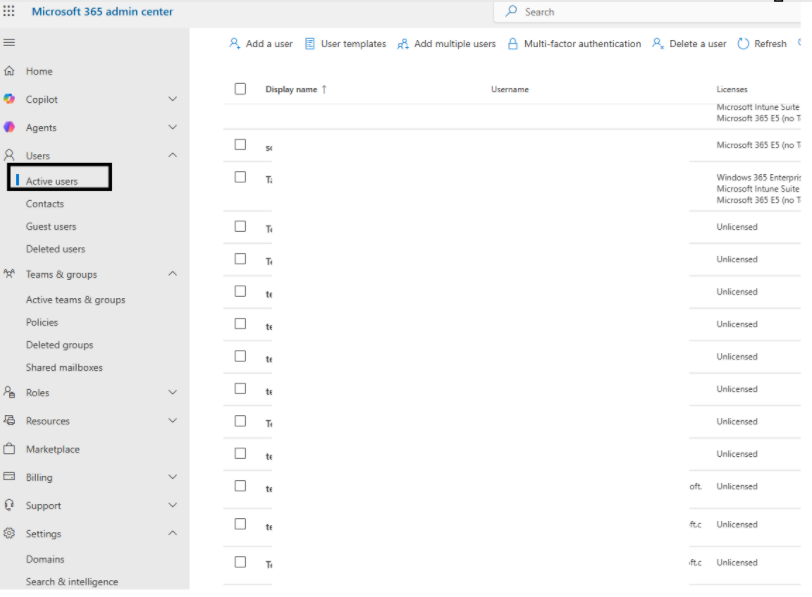Expand the Agents menu chevron

click(x=173, y=127)
